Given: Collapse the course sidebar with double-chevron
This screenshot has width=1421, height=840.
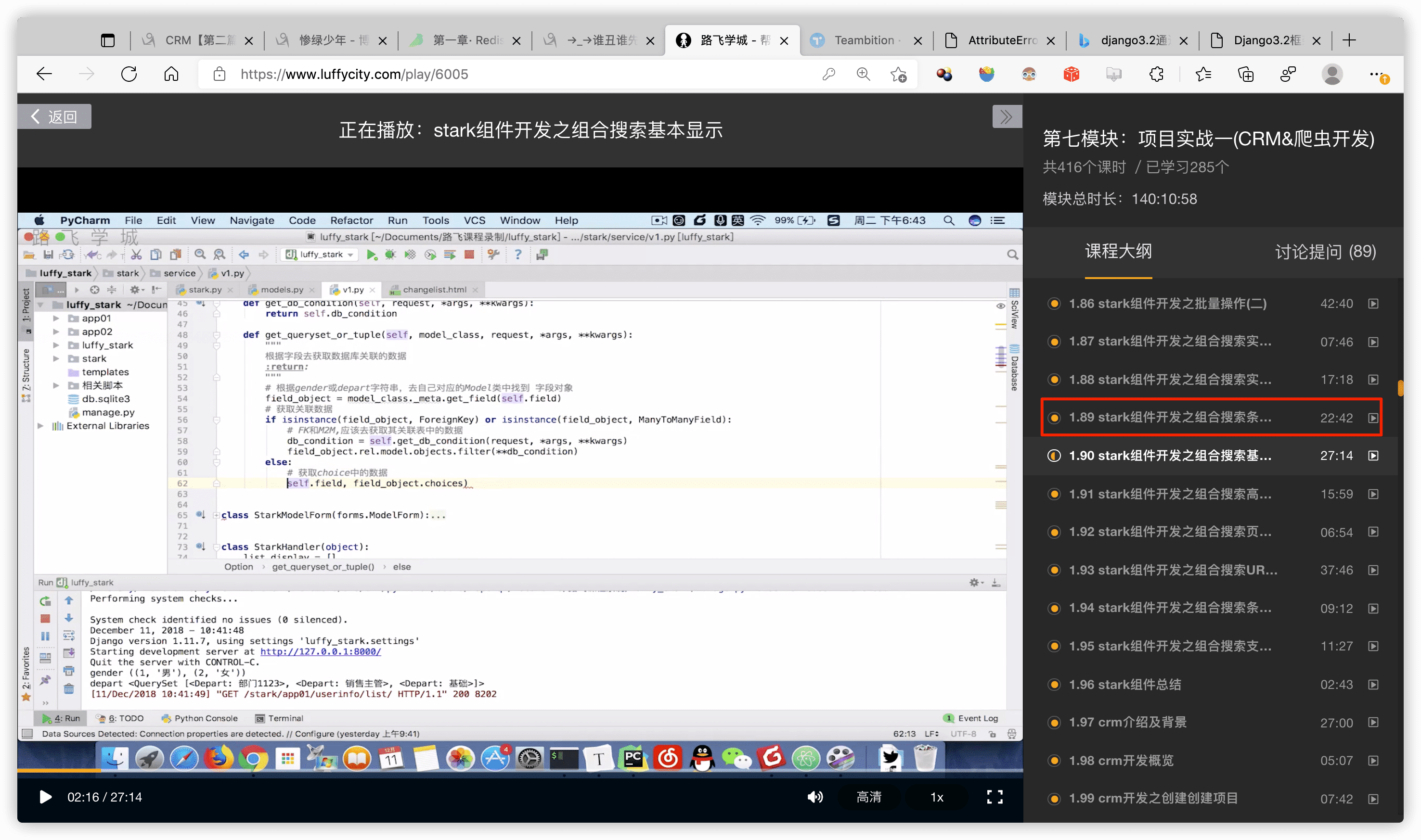Looking at the screenshot, I should click(x=1007, y=117).
